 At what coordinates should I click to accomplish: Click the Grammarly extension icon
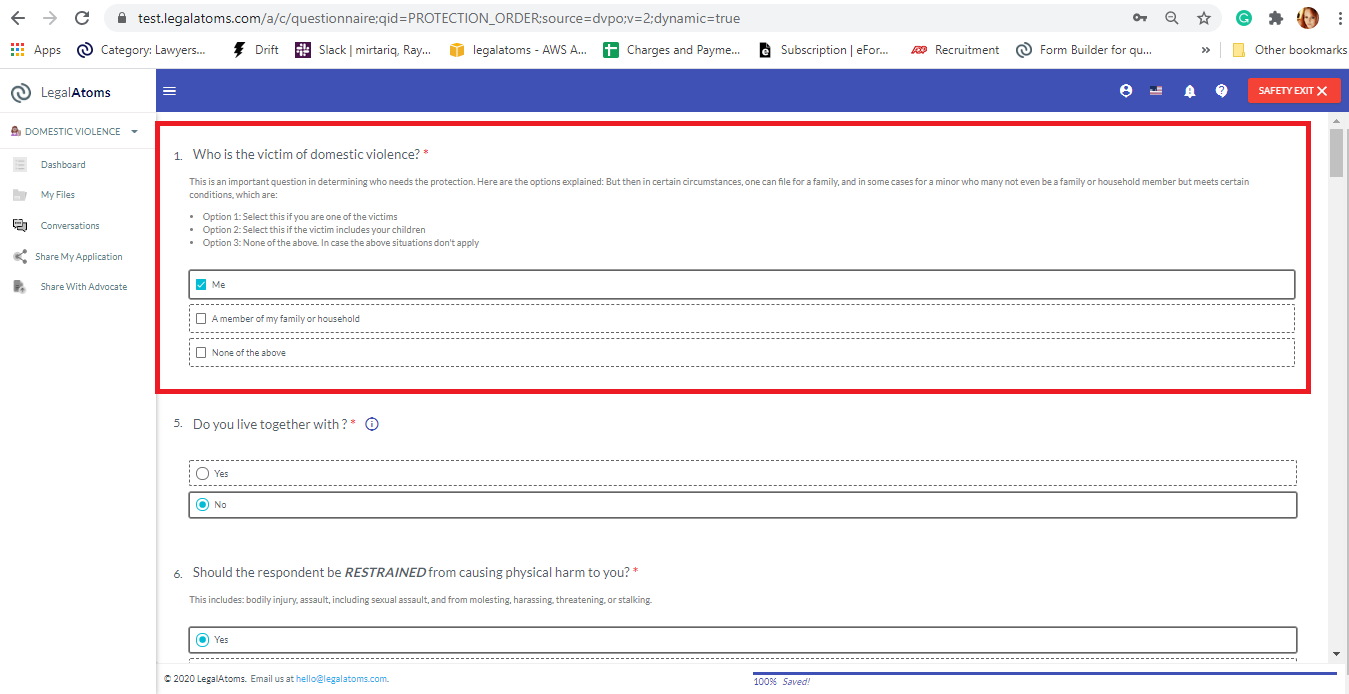pyautogui.click(x=1244, y=18)
